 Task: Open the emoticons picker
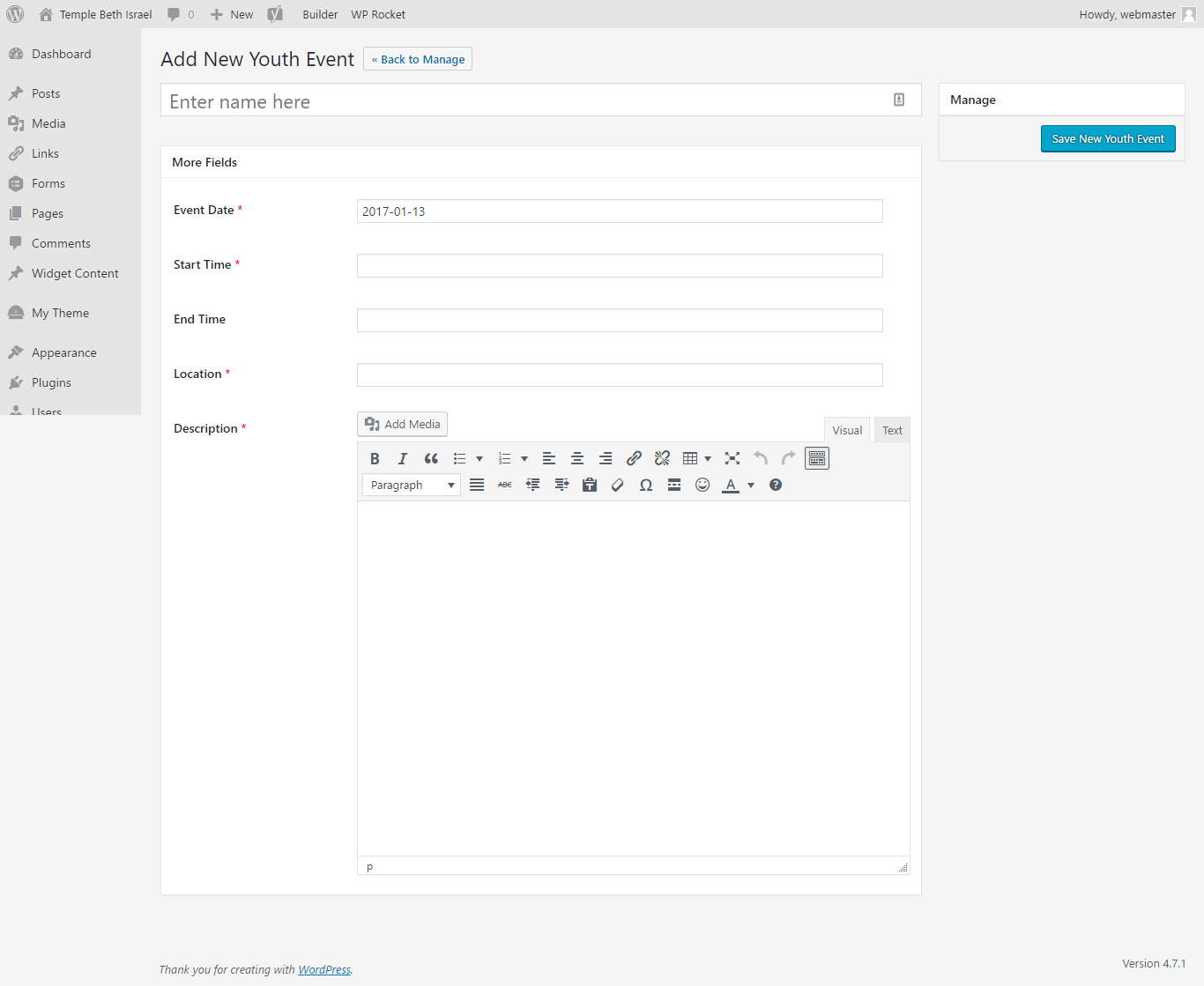pyautogui.click(x=702, y=485)
